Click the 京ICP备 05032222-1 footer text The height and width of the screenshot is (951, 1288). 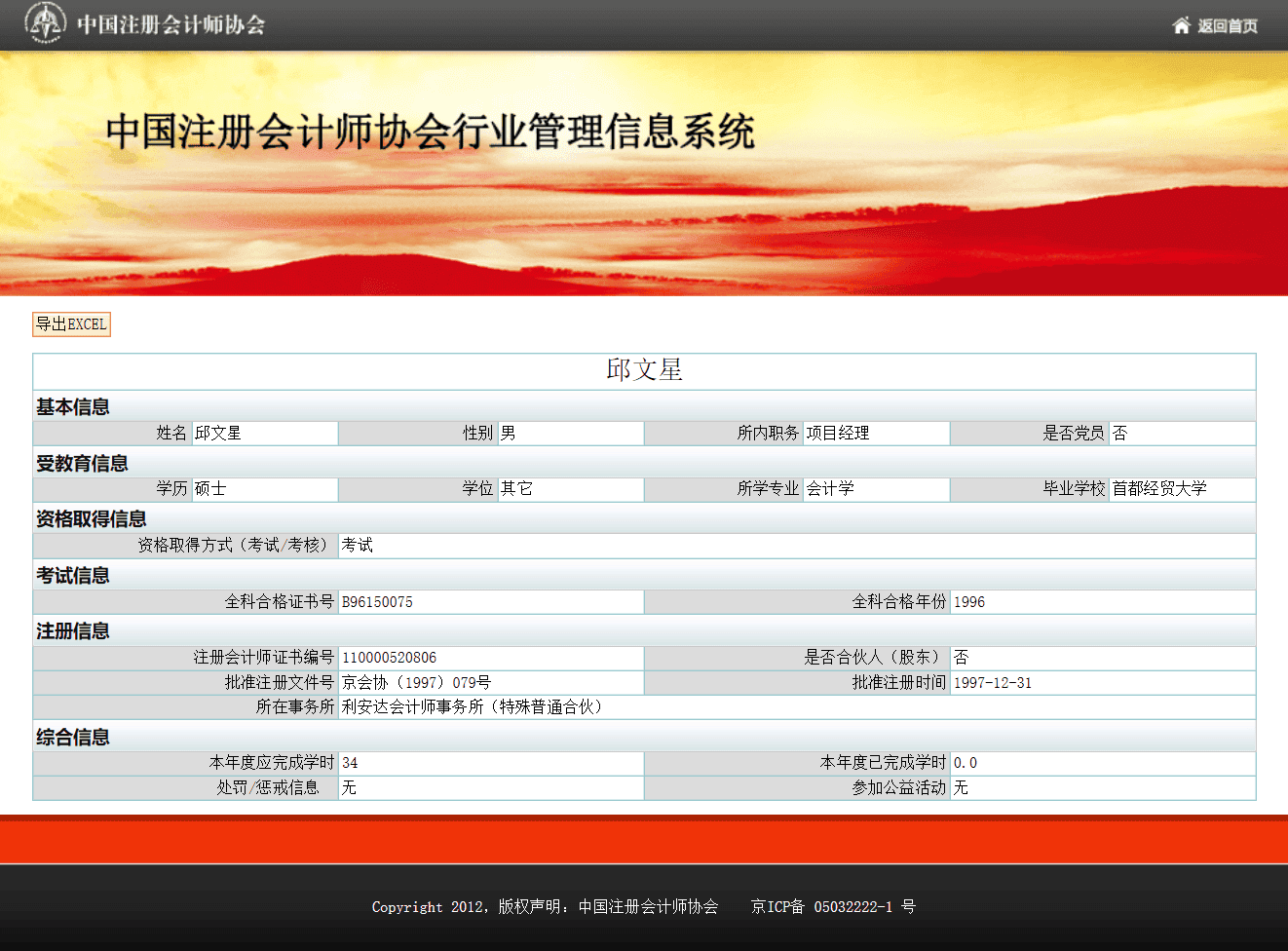(833, 907)
